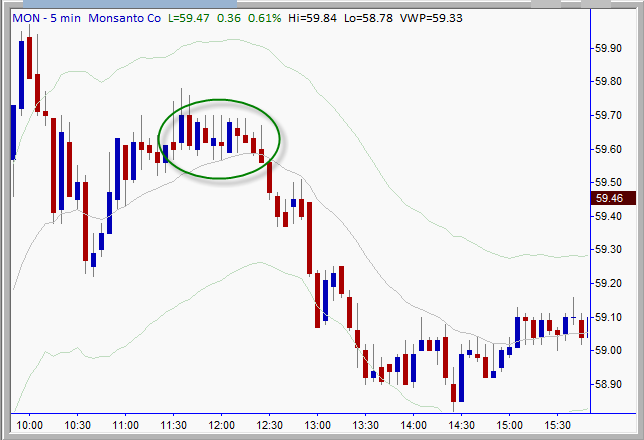Image resolution: width=644 pixels, height=440 pixels.
Task: Select the Monsanto Co company name
Action: (x=124, y=18)
